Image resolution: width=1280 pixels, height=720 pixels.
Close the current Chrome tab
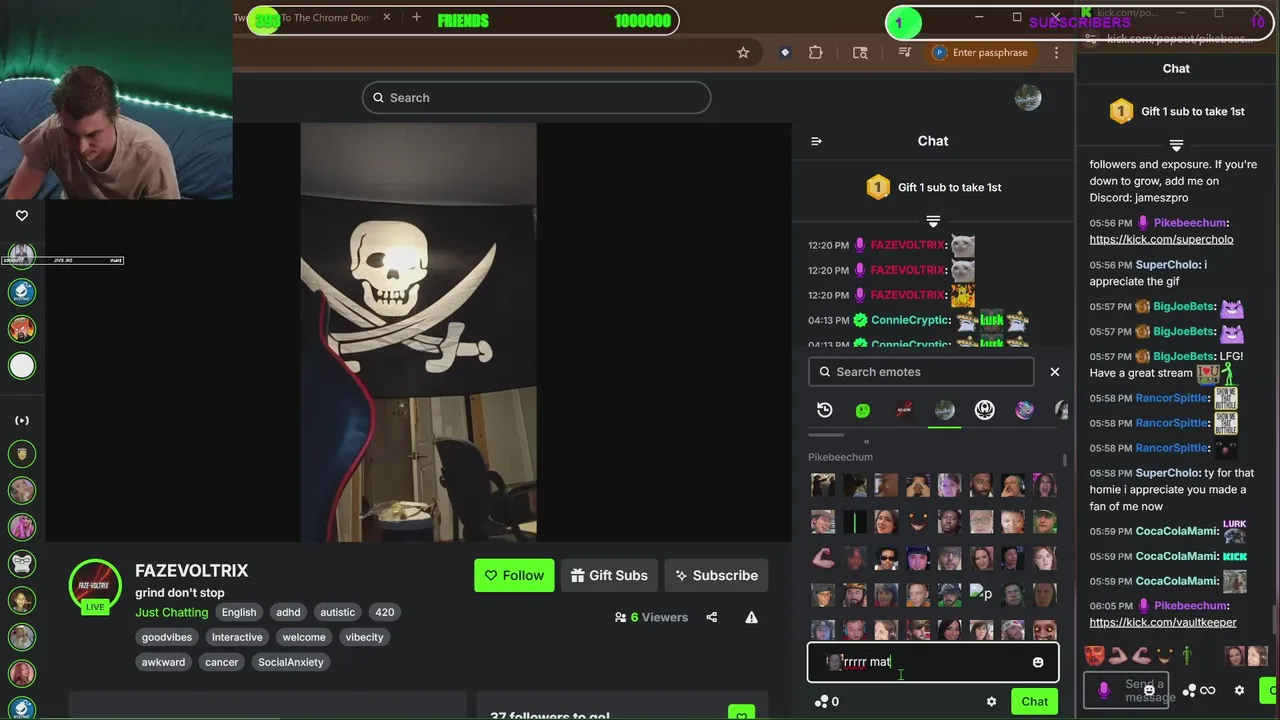(387, 18)
